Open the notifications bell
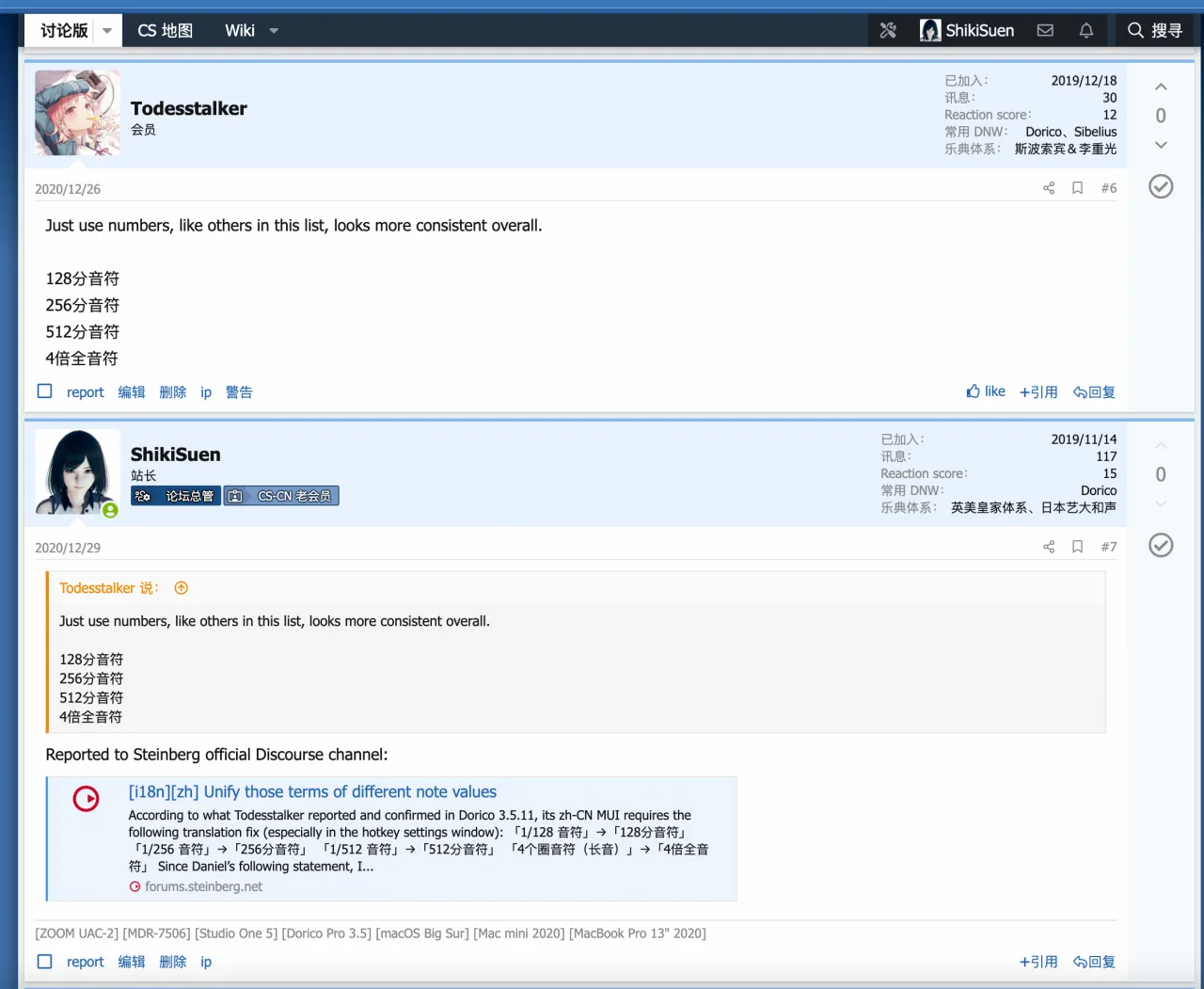Viewport: 1204px width, 989px height. (1086, 30)
